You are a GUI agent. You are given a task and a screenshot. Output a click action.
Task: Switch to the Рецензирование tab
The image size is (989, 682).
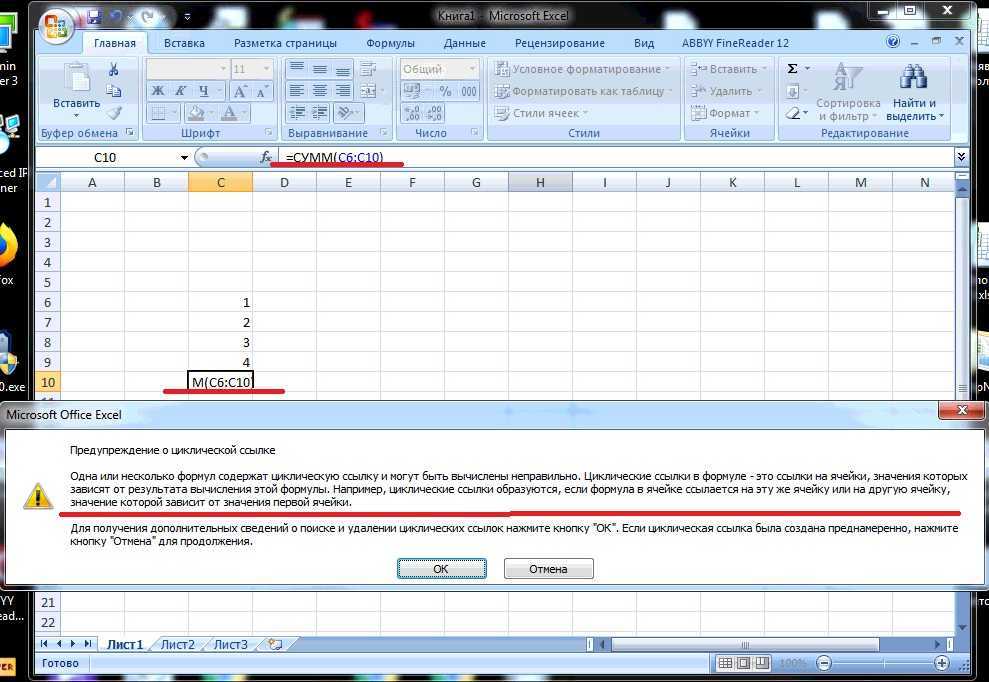click(559, 43)
